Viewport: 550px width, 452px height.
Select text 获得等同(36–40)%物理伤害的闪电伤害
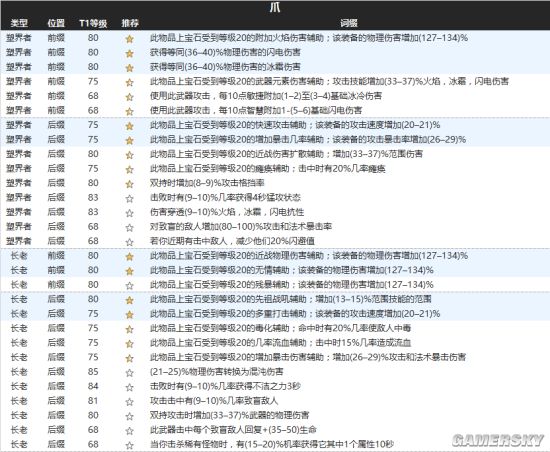pyautogui.click(x=225, y=52)
